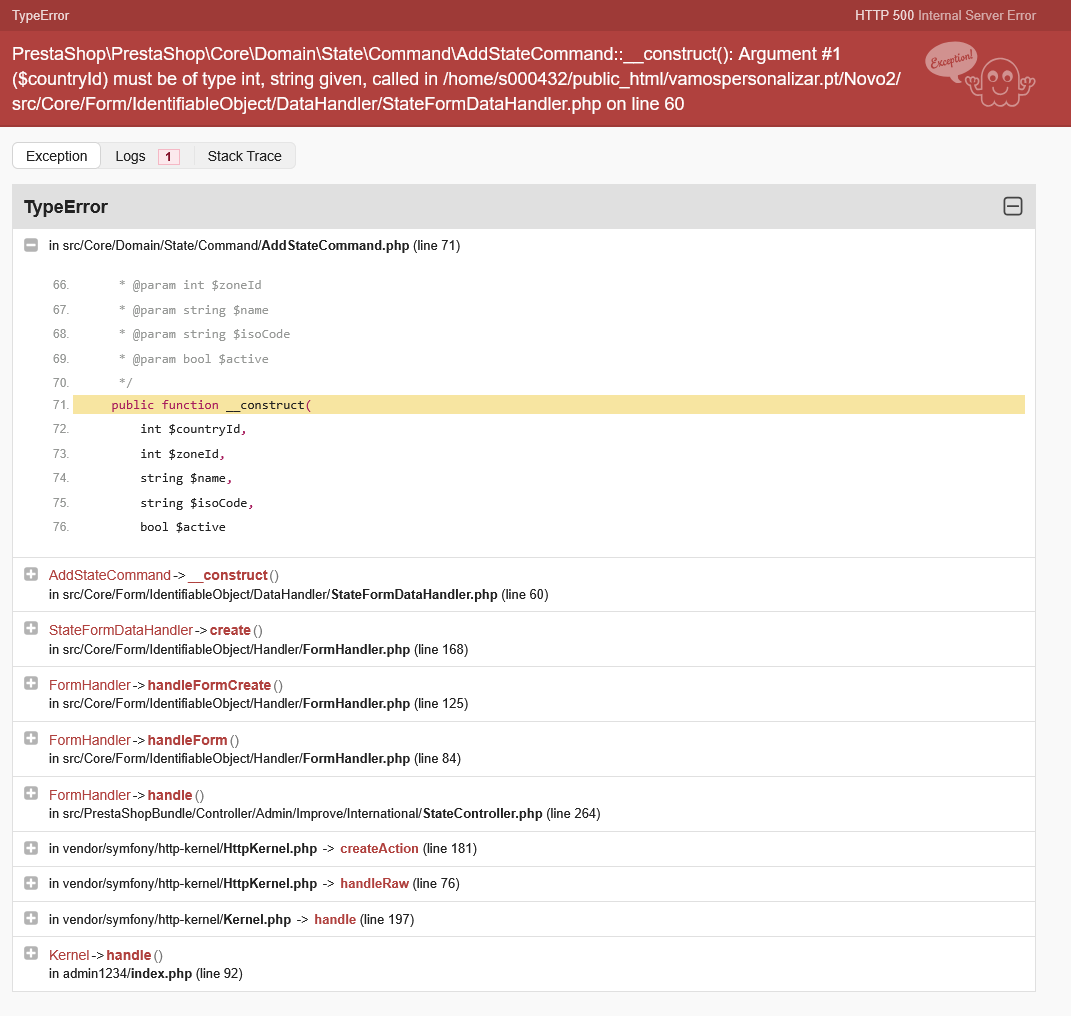Click the StateFormDataHandler class name
The height and width of the screenshot is (1016, 1071).
121,630
